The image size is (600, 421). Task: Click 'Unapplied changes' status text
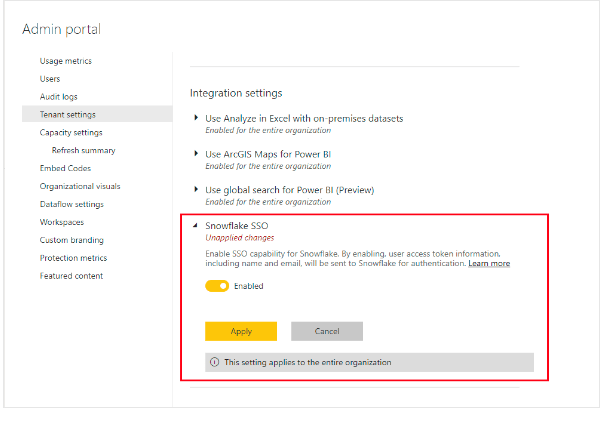(x=240, y=238)
